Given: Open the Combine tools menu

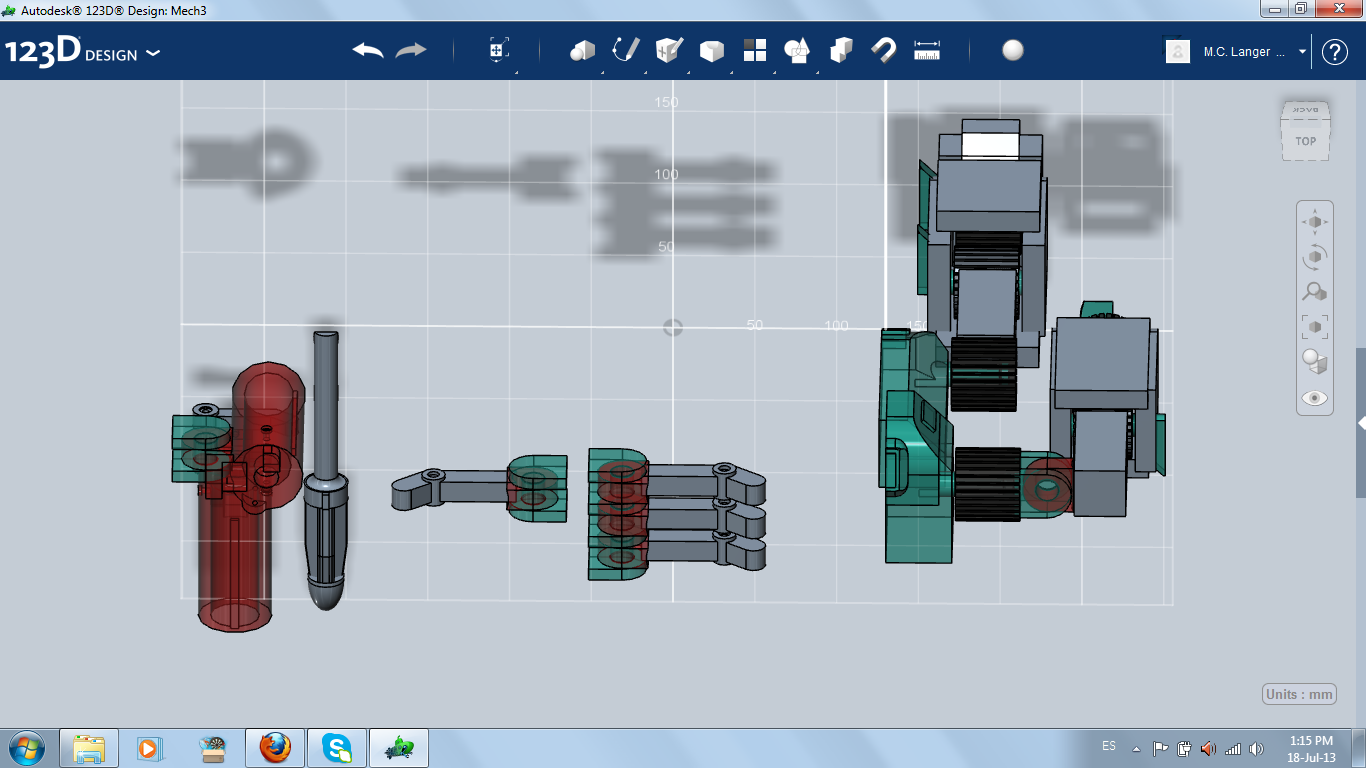Looking at the screenshot, I should point(841,50).
